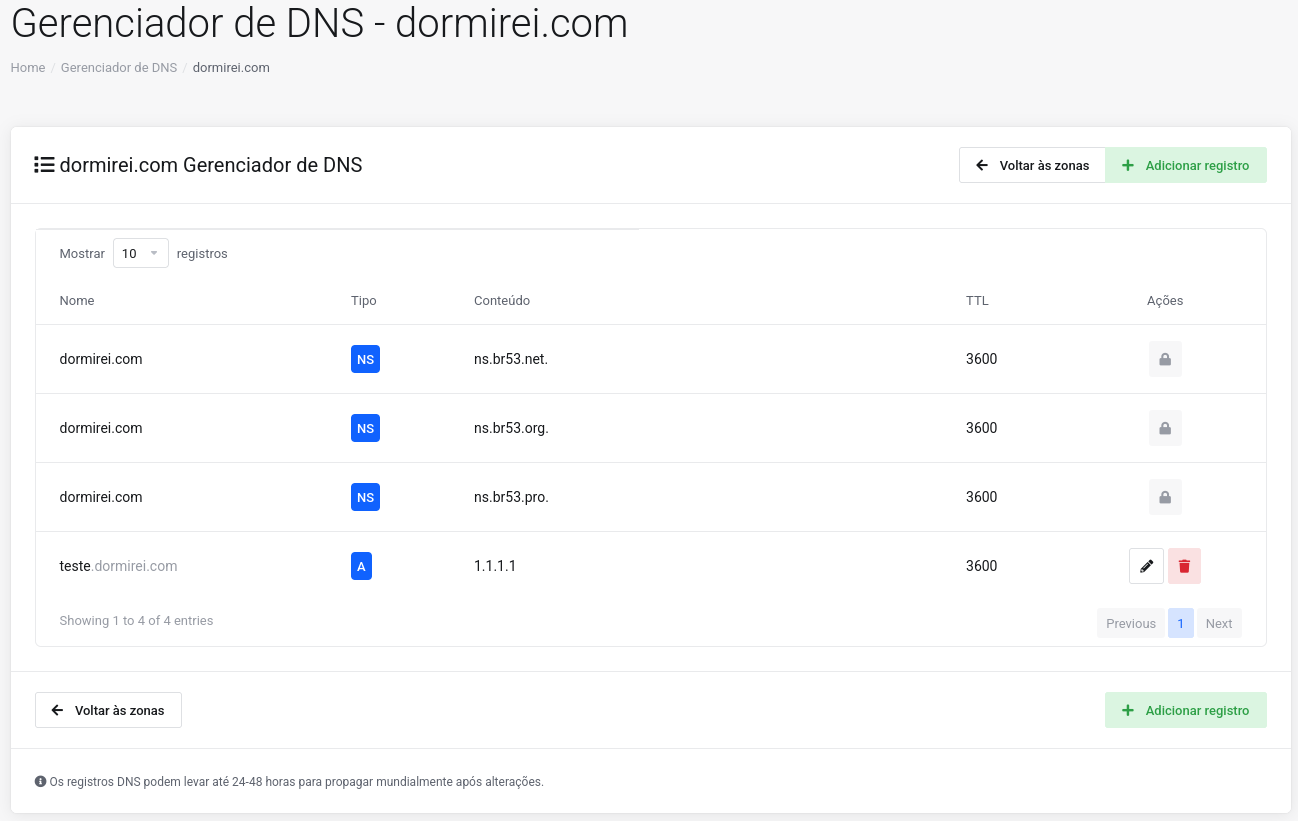Open the Mostrar registros count dropdown
Viewport: 1298px width, 821px height.
click(x=141, y=254)
